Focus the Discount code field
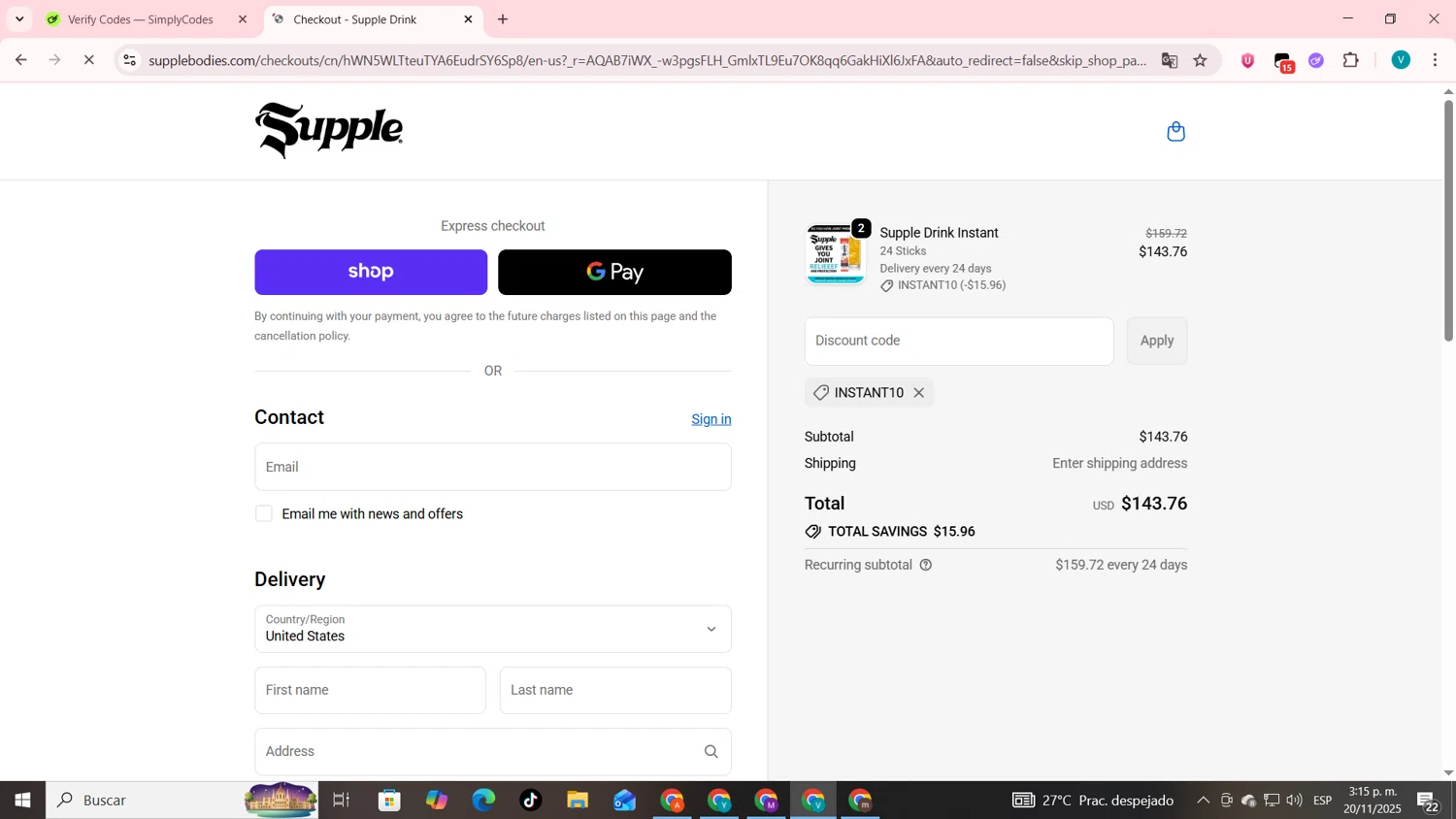 click(x=959, y=342)
